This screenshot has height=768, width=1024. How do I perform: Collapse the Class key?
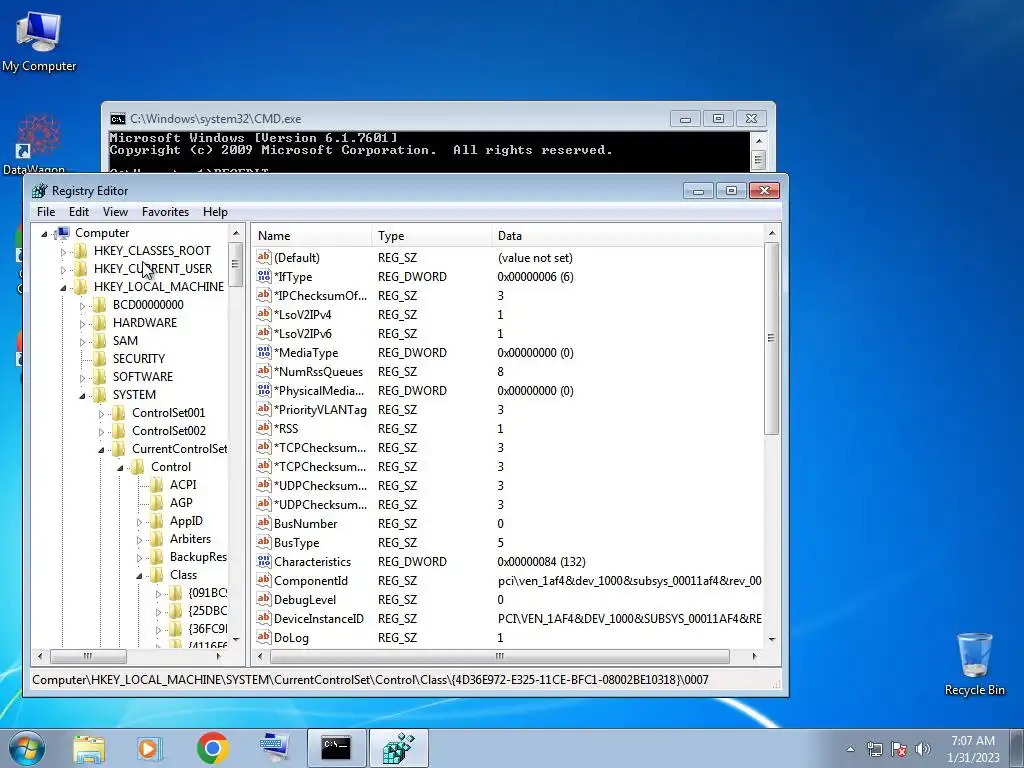click(x=139, y=575)
